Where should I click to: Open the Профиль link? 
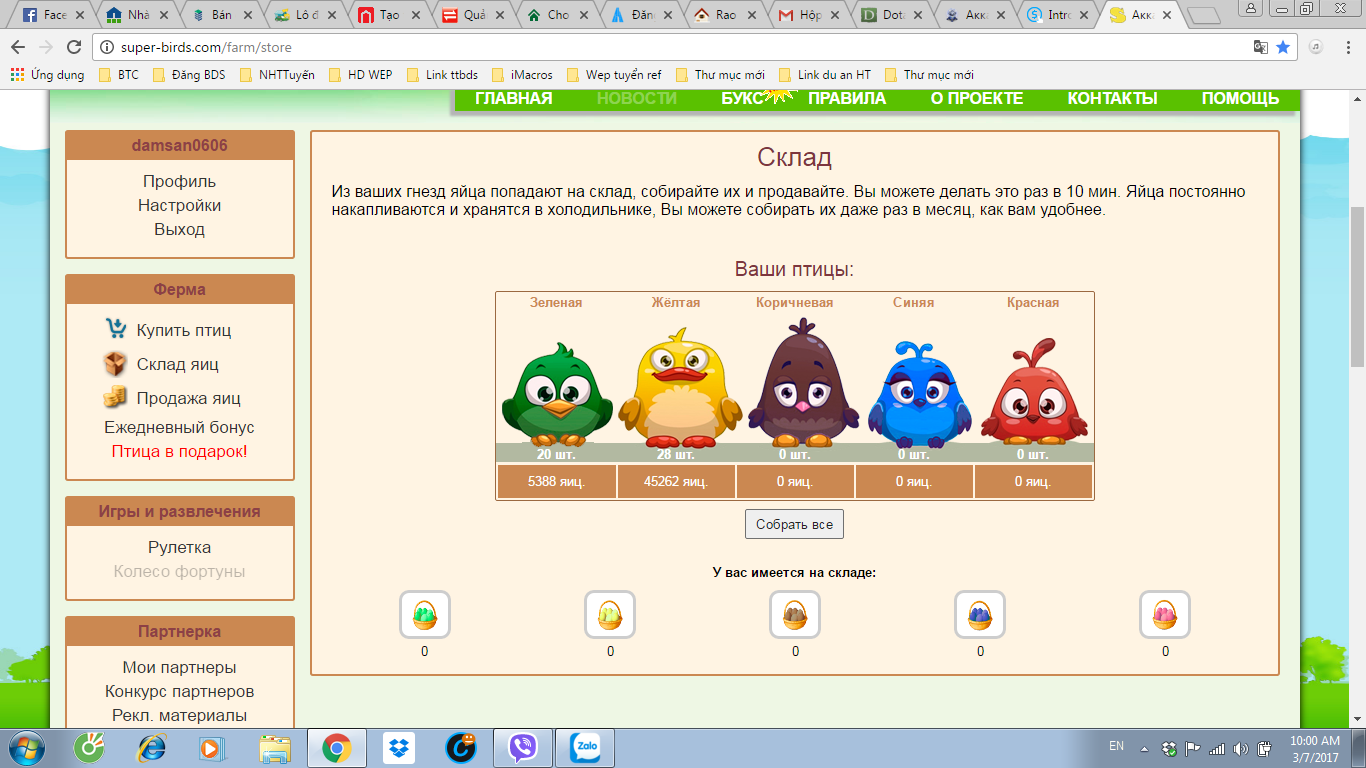tap(179, 181)
